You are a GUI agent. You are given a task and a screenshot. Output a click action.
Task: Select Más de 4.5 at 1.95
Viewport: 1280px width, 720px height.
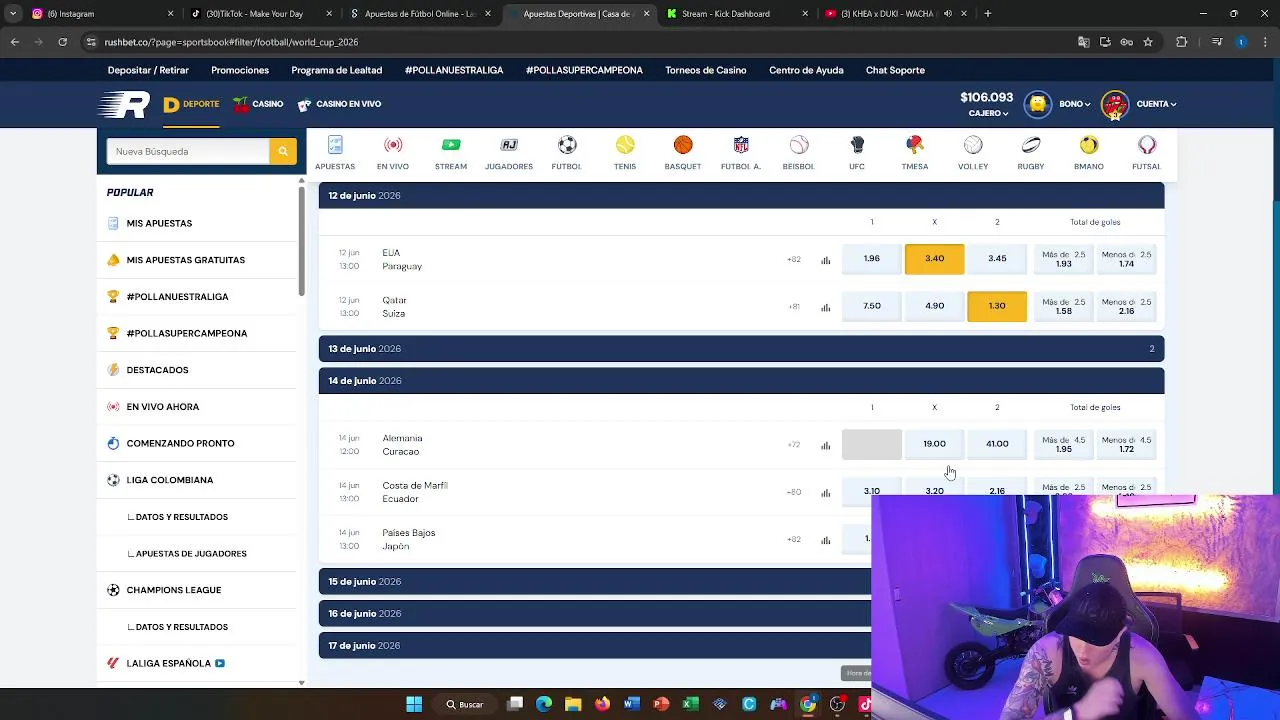click(1063, 444)
